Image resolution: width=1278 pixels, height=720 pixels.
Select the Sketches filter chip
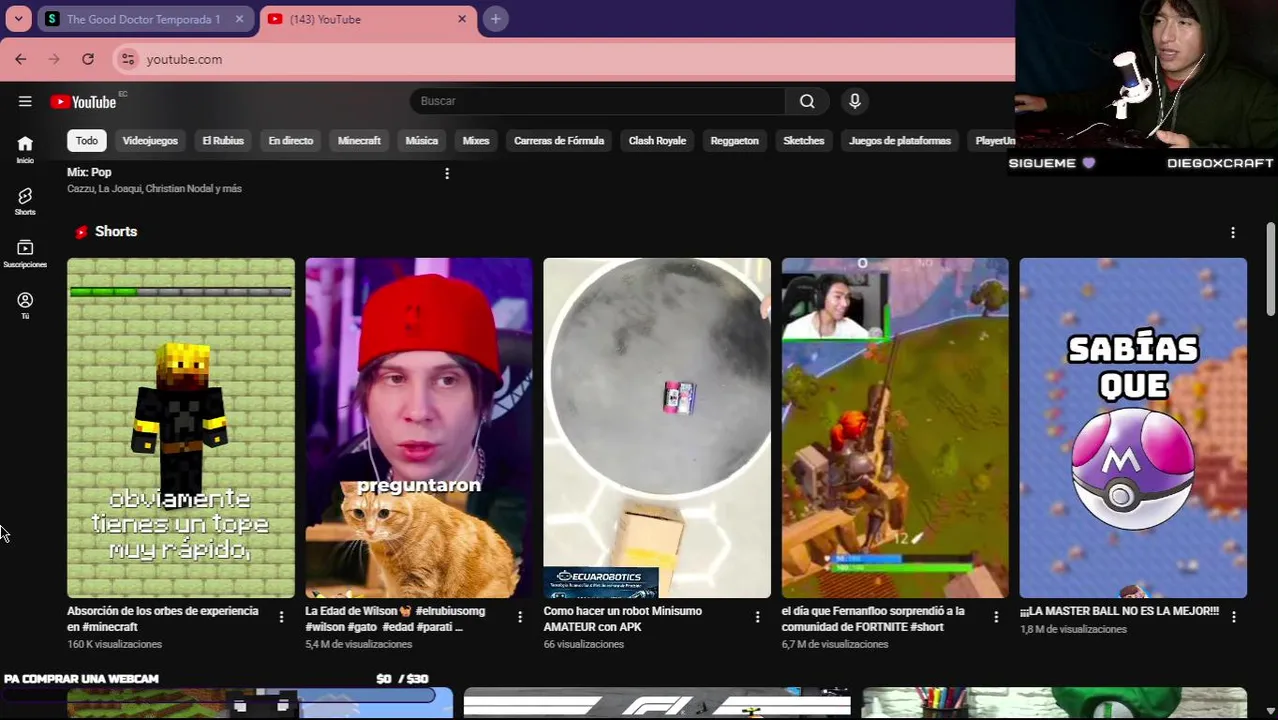(x=804, y=141)
